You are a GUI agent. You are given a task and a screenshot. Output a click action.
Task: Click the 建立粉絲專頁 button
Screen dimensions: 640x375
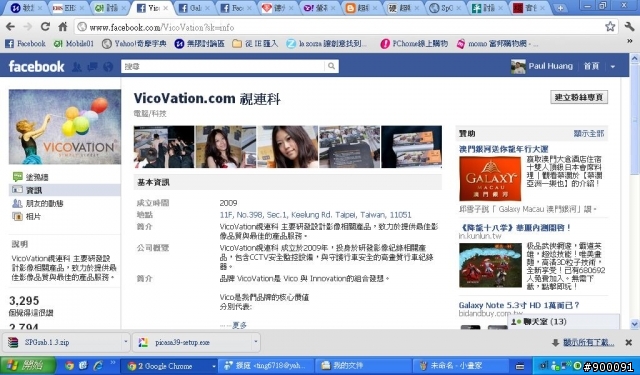579,97
